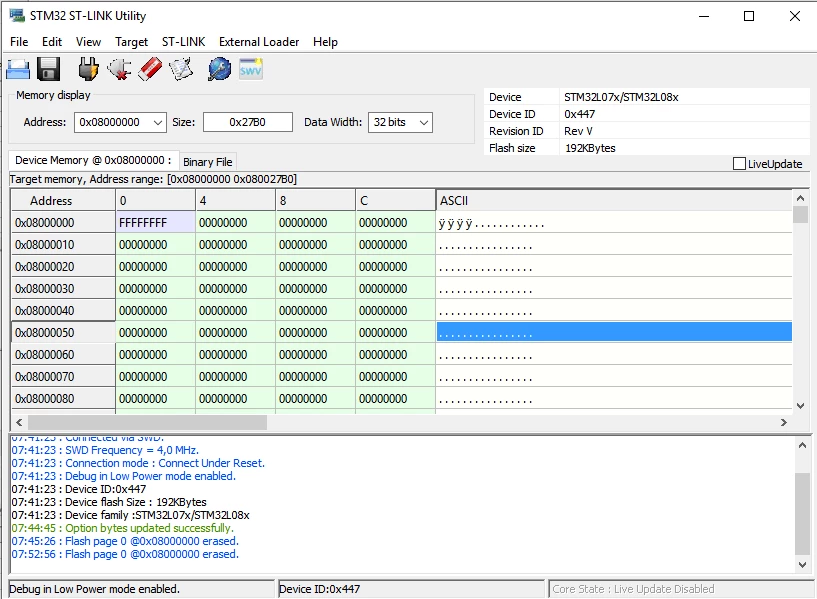Click memory table scroll left arrow

(x=19, y=422)
